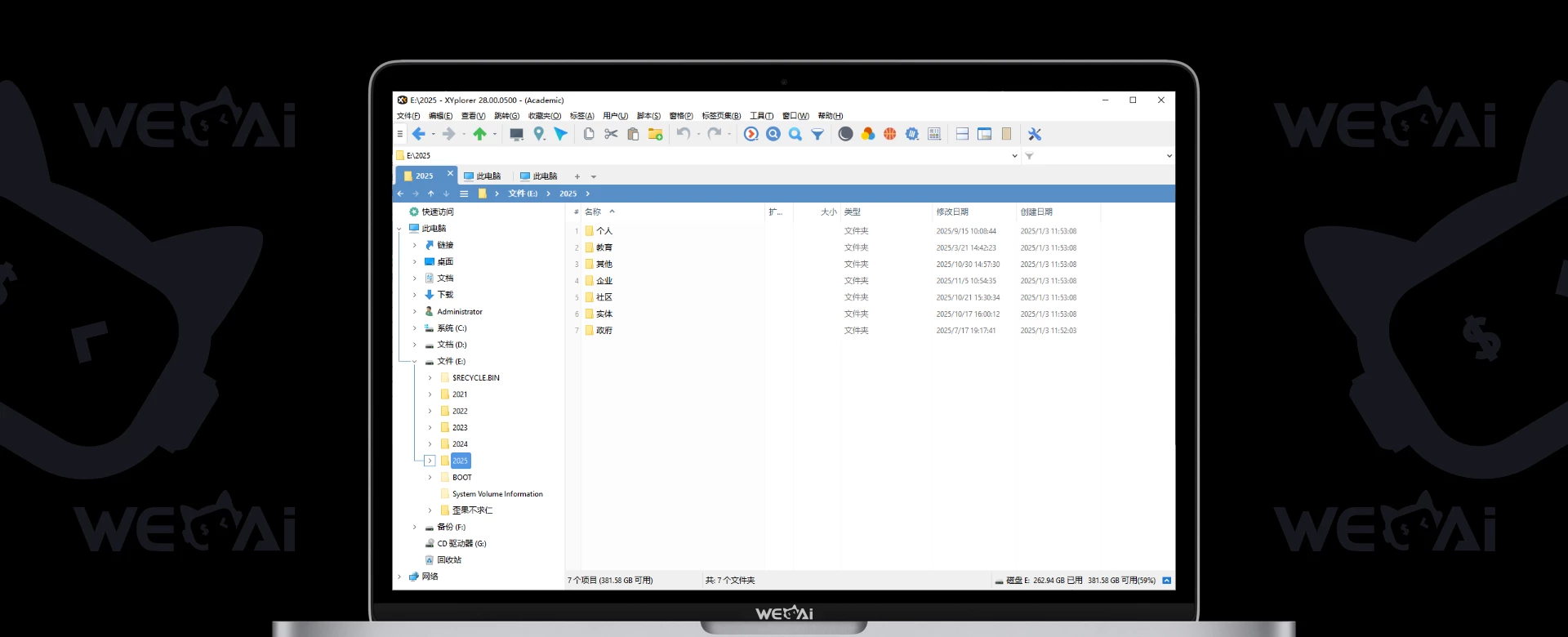Expand the 网络 tree node

[x=399, y=577]
